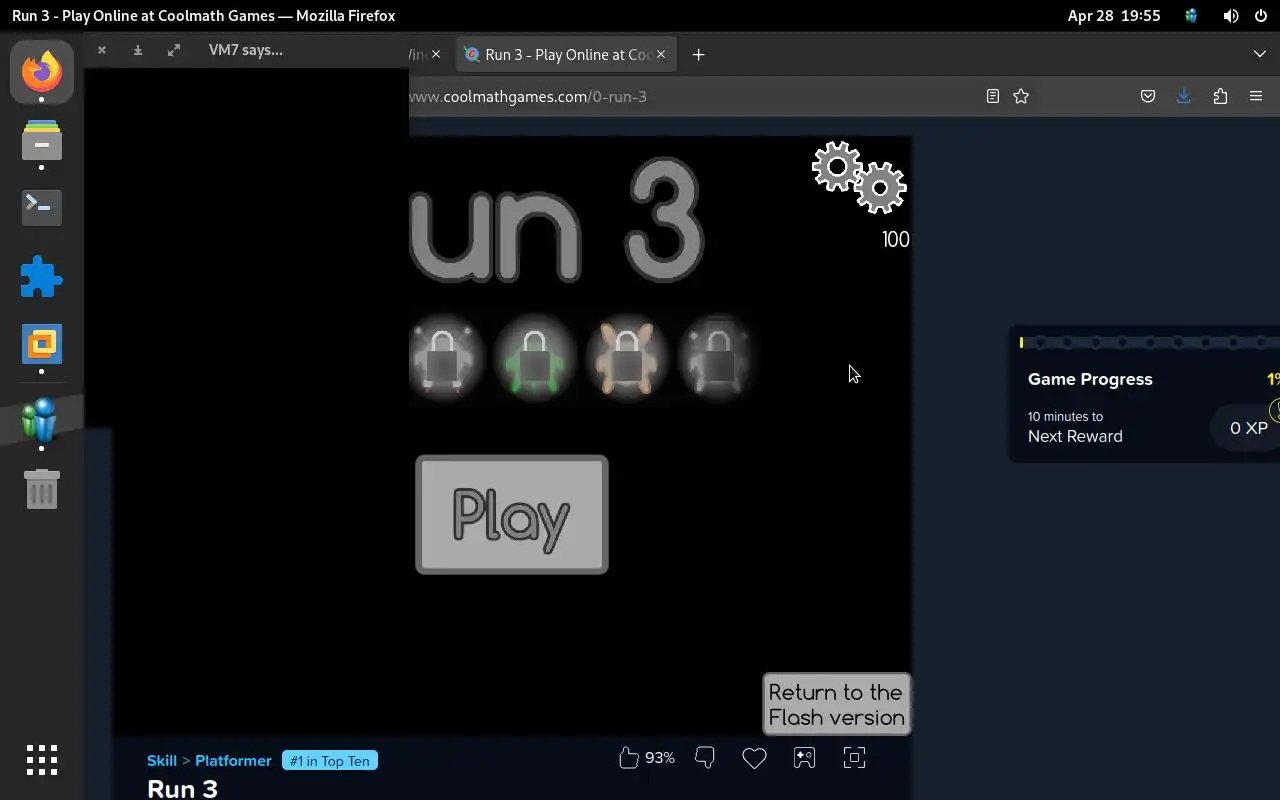Favorite the game with the heart icon
The image size is (1280, 800).
[754, 758]
